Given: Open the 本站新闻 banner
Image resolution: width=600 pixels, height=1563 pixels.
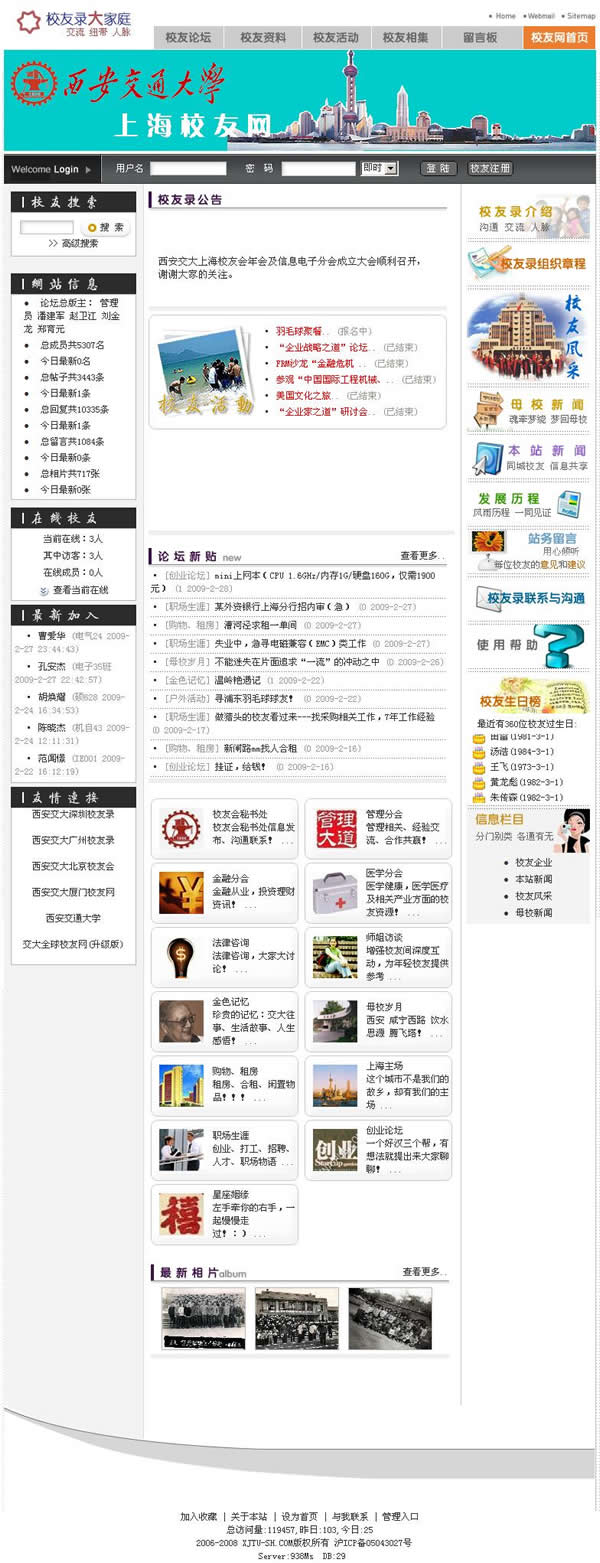Looking at the screenshot, I should [x=529, y=457].
